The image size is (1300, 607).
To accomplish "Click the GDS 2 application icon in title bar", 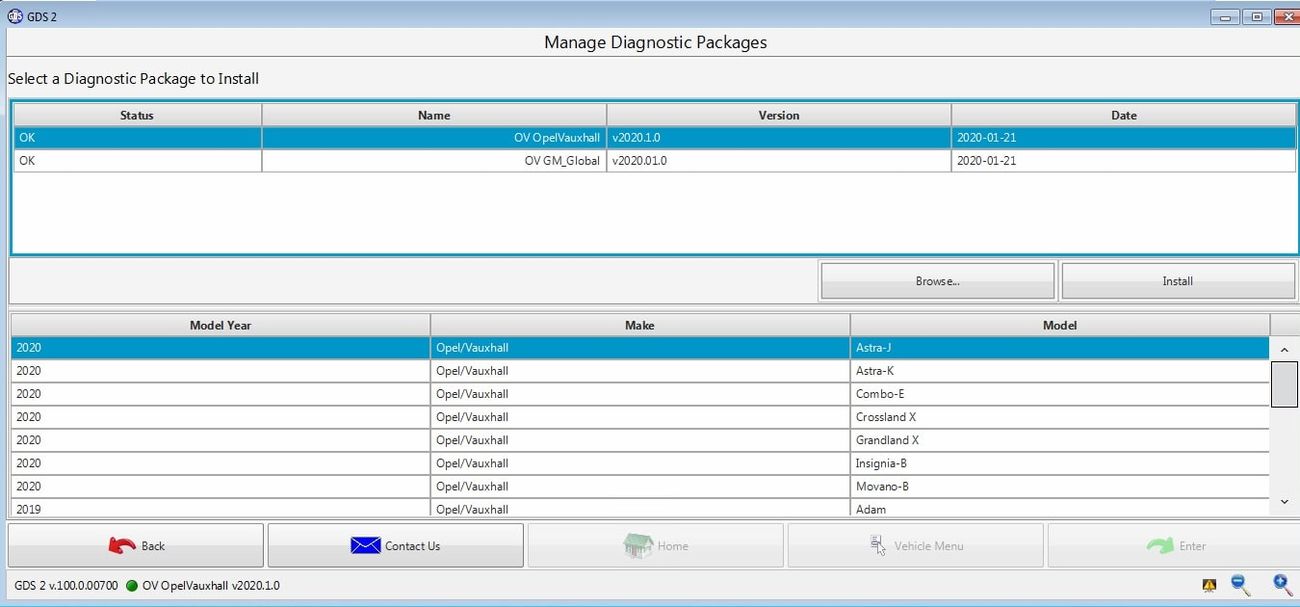I will pyautogui.click(x=14, y=16).
